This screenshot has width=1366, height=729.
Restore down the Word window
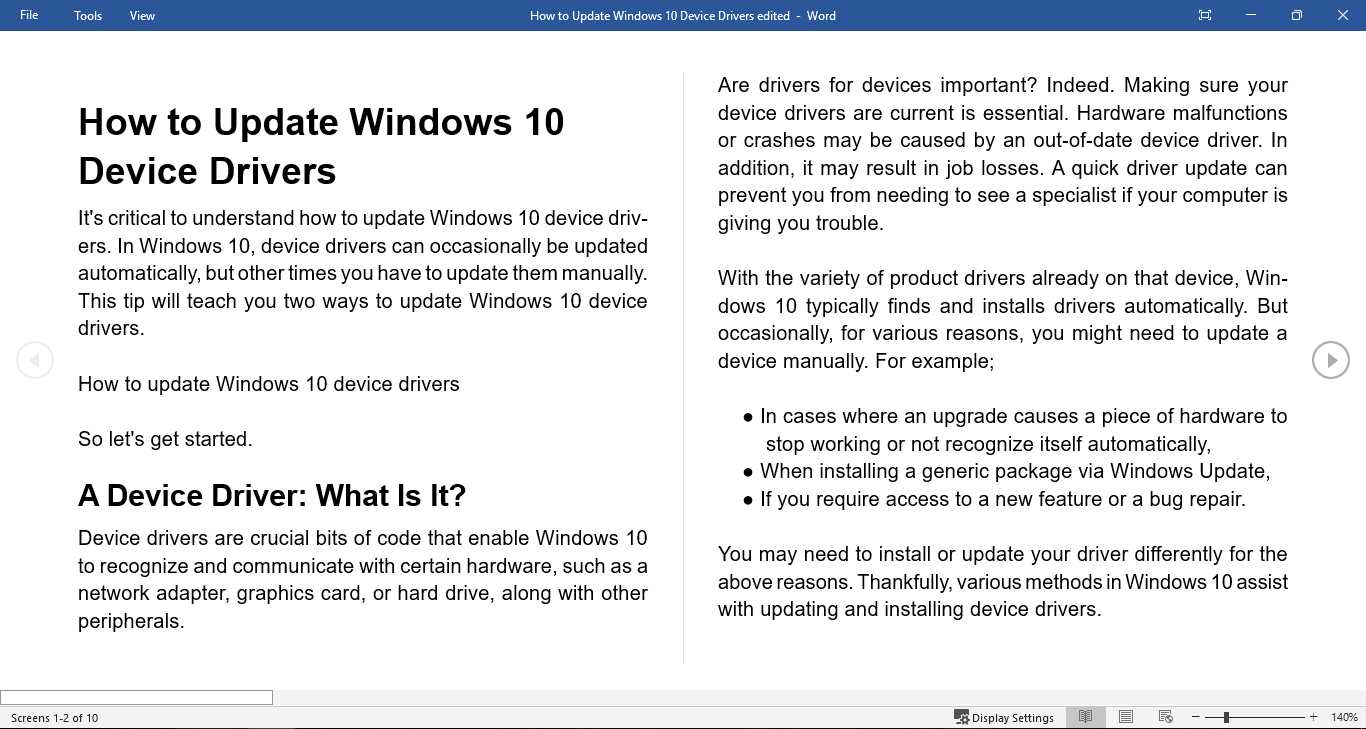(x=1297, y=15)
